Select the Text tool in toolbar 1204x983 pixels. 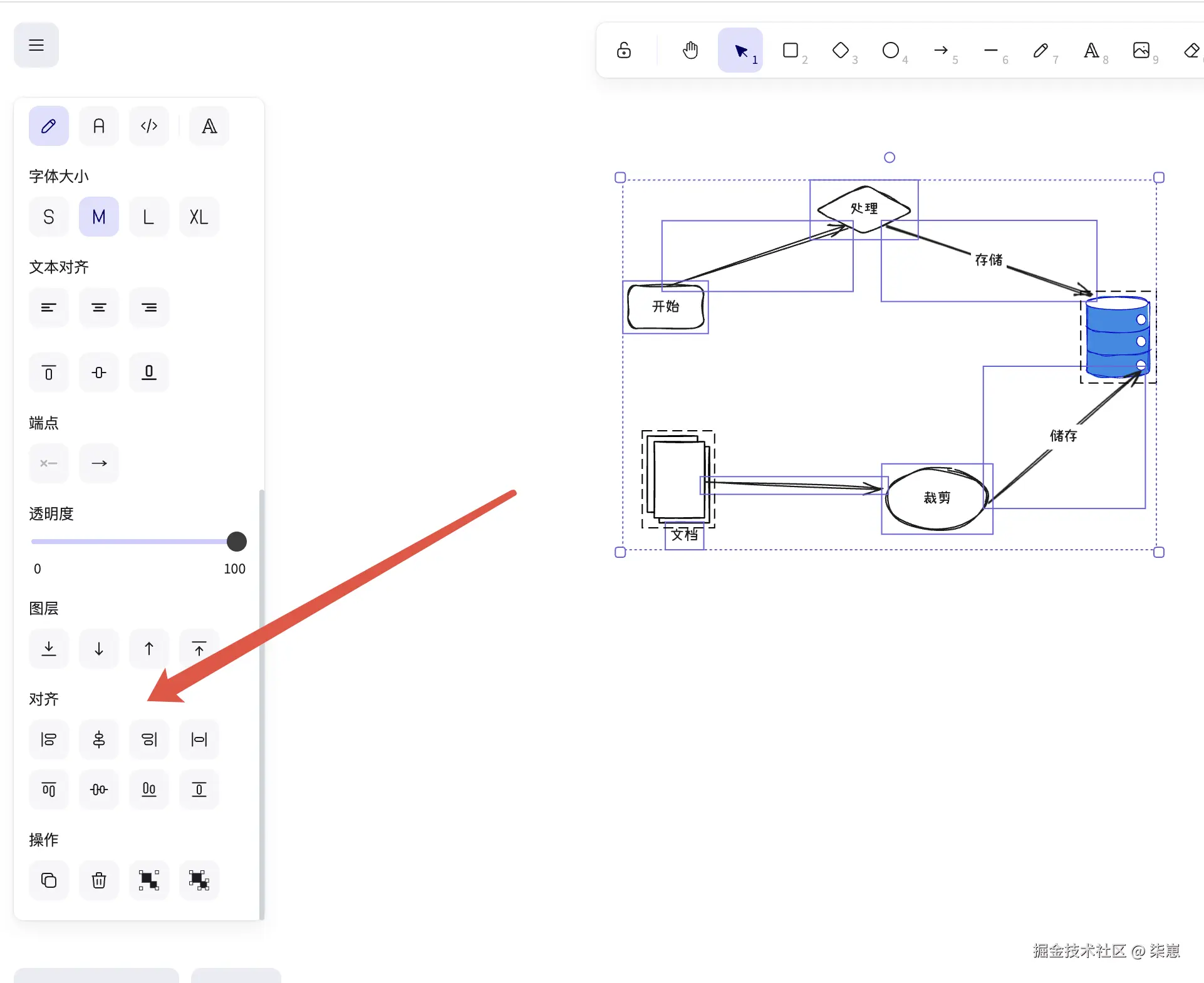(1091, 50)
